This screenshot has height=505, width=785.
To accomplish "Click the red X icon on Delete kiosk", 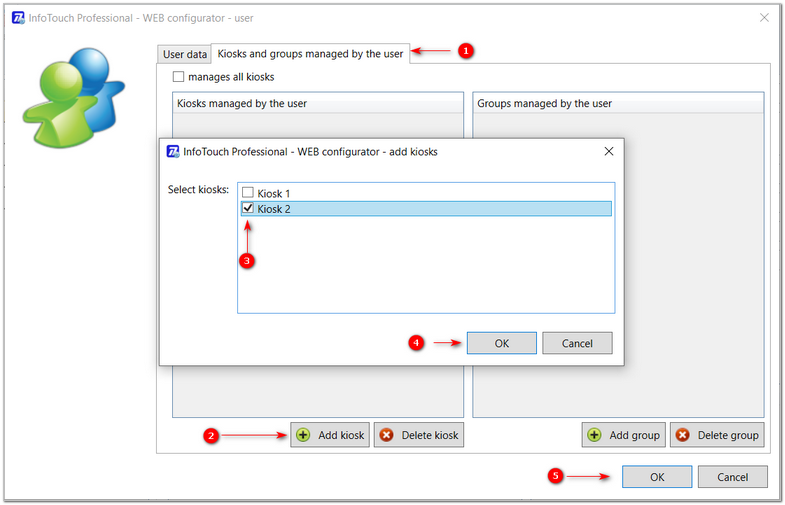I will point(386,435).
